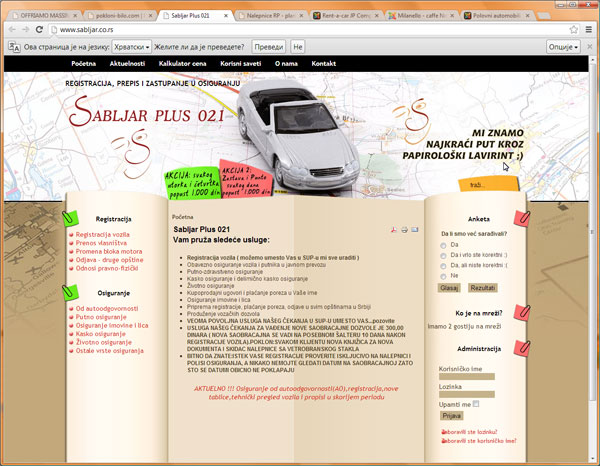The image size is (600, 466).
Task: Click the printer icon above article
Action: [x=404, y=230]
